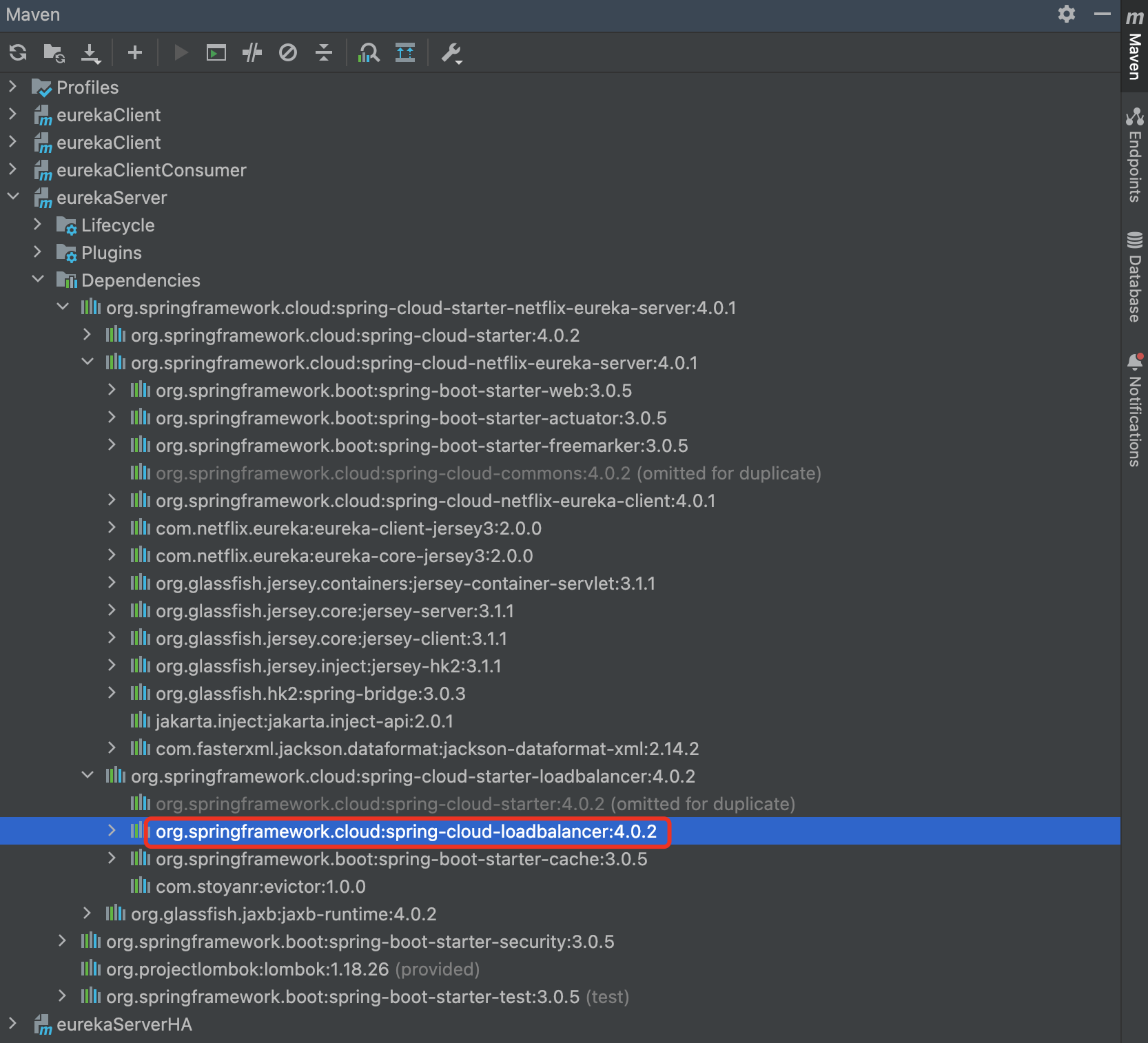Reload all Maven projects
1148x1043 pixels.
pos(18,52)
